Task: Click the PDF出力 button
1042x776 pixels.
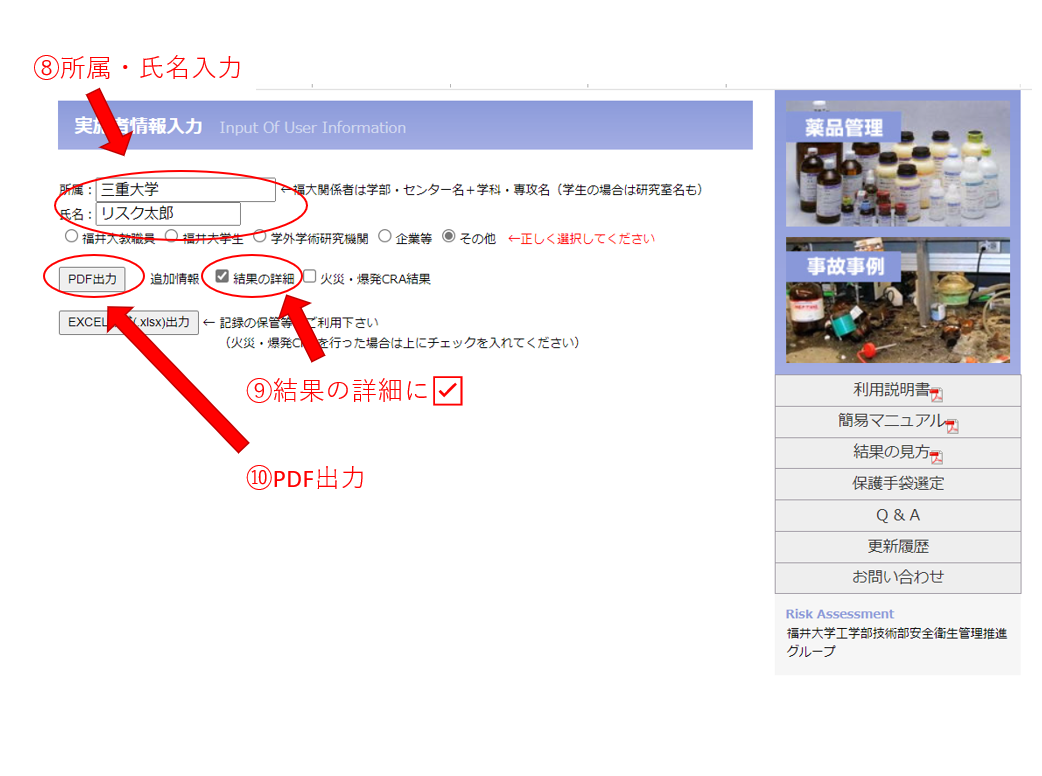Action: [x=92, y=279]
